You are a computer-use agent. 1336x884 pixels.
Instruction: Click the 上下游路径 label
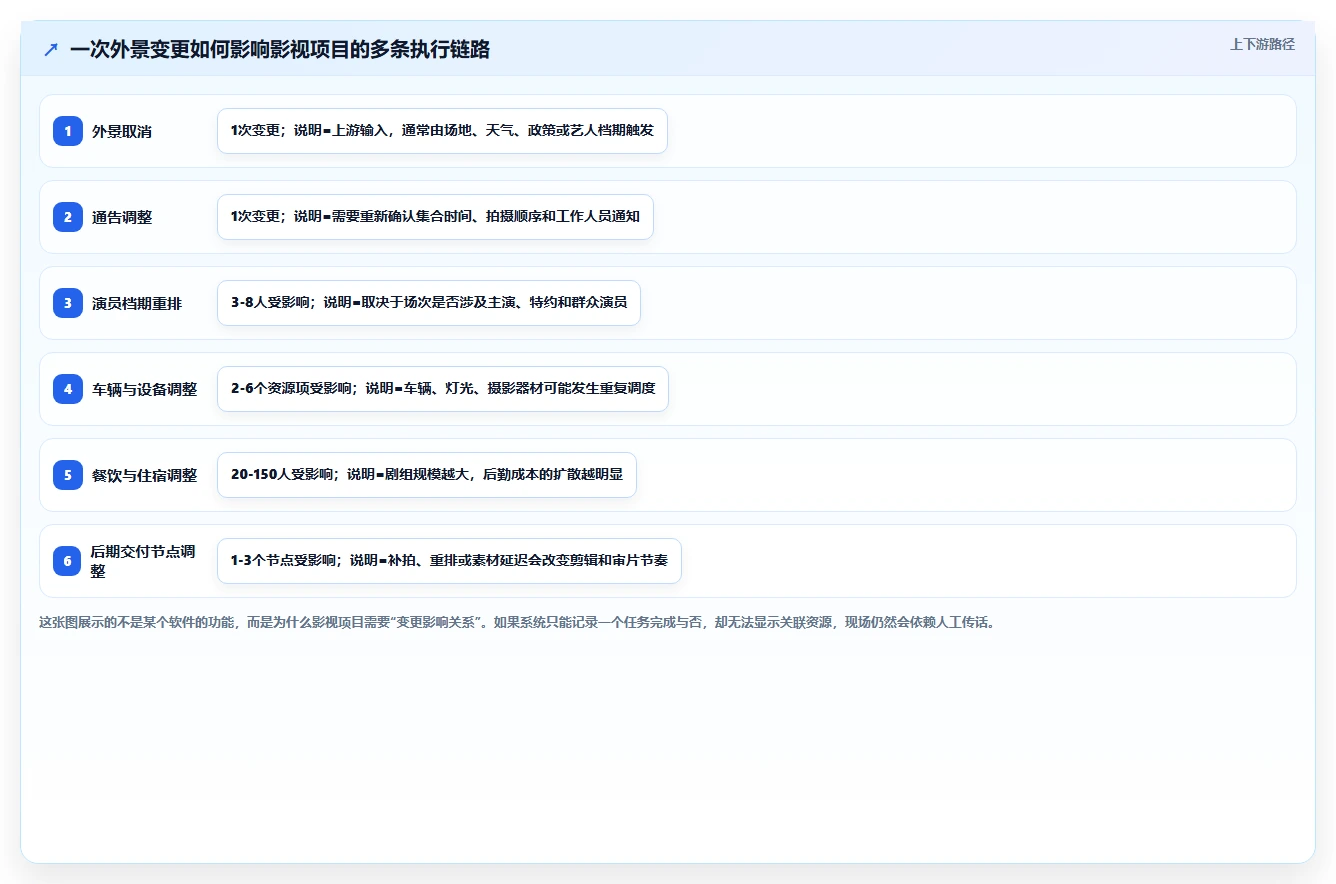1262,44
